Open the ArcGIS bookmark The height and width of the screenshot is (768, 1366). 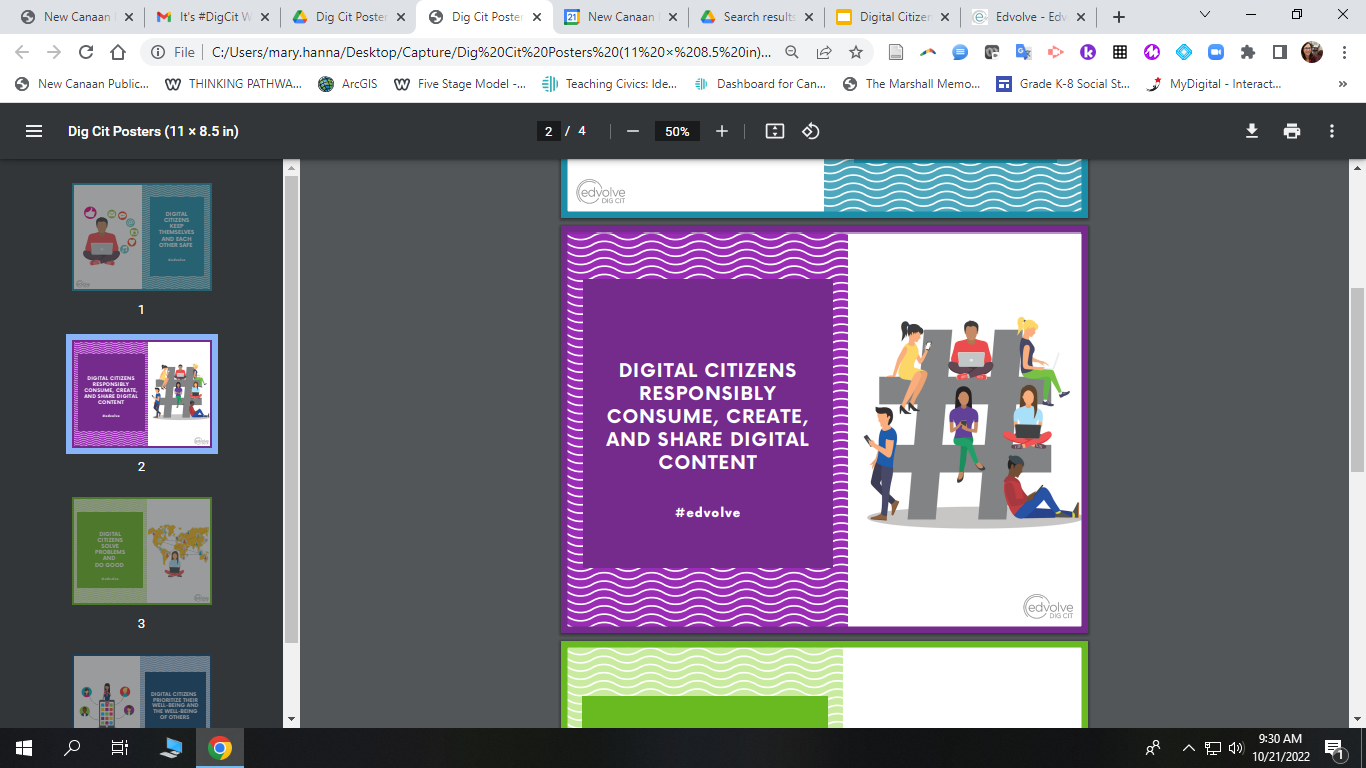tap(348, 84)
